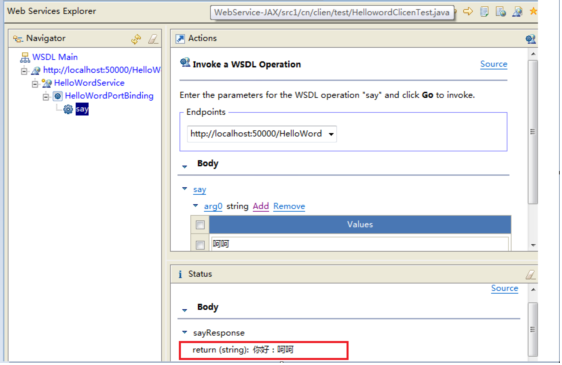562x365 pixels.
Task: Click the Status panel title
Action: pos(200,274)
